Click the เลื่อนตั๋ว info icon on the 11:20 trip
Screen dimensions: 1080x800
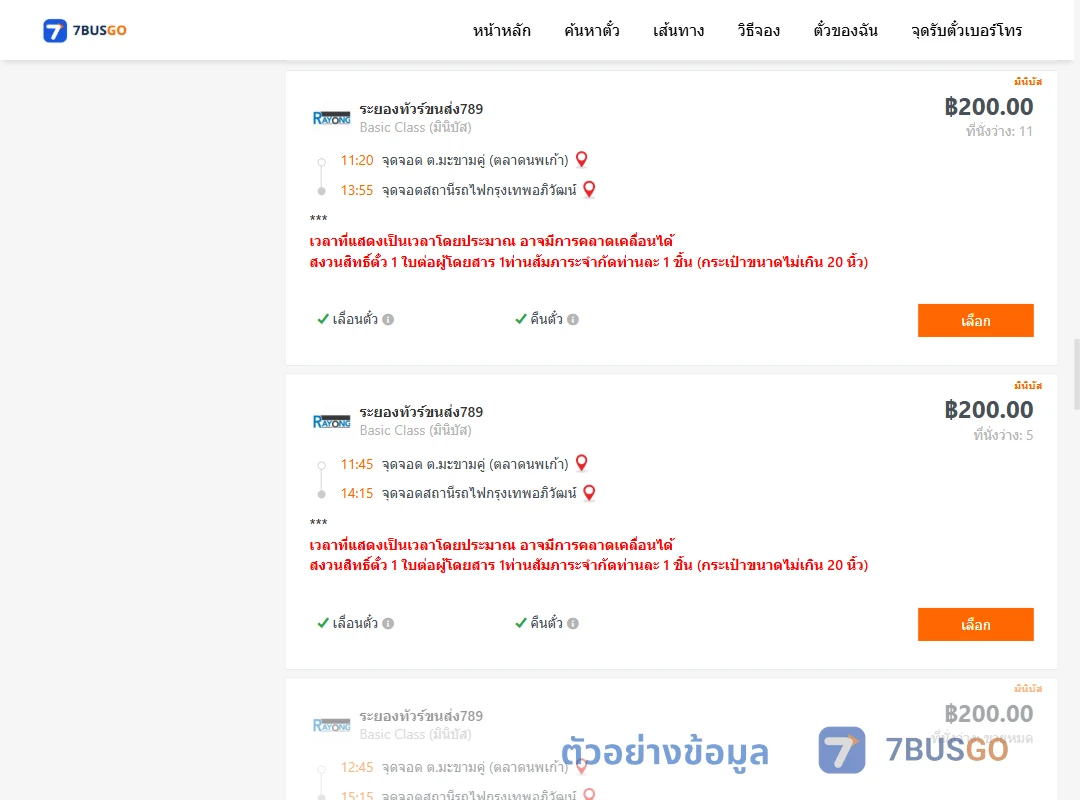388,319
